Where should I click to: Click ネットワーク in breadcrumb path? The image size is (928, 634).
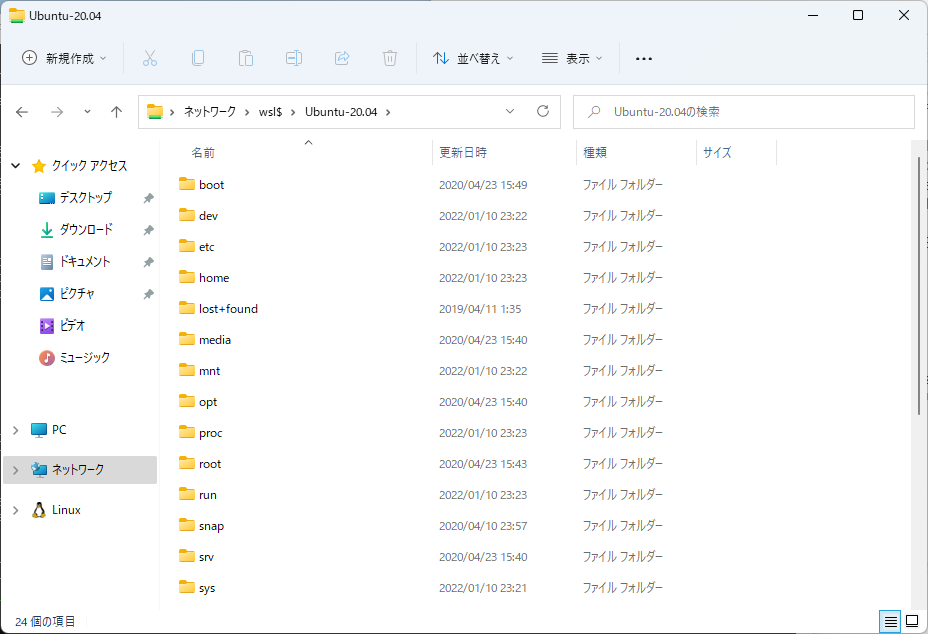point(210,112)
